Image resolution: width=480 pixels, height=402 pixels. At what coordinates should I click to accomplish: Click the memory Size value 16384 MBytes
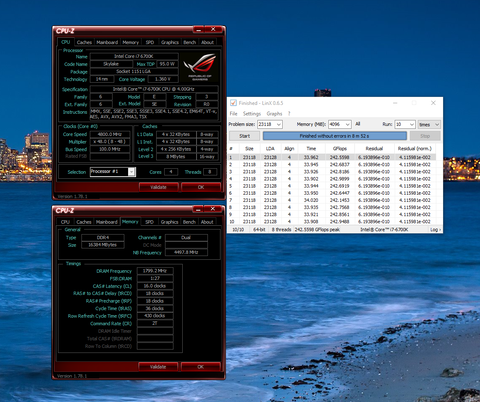(x=103, y=245)
